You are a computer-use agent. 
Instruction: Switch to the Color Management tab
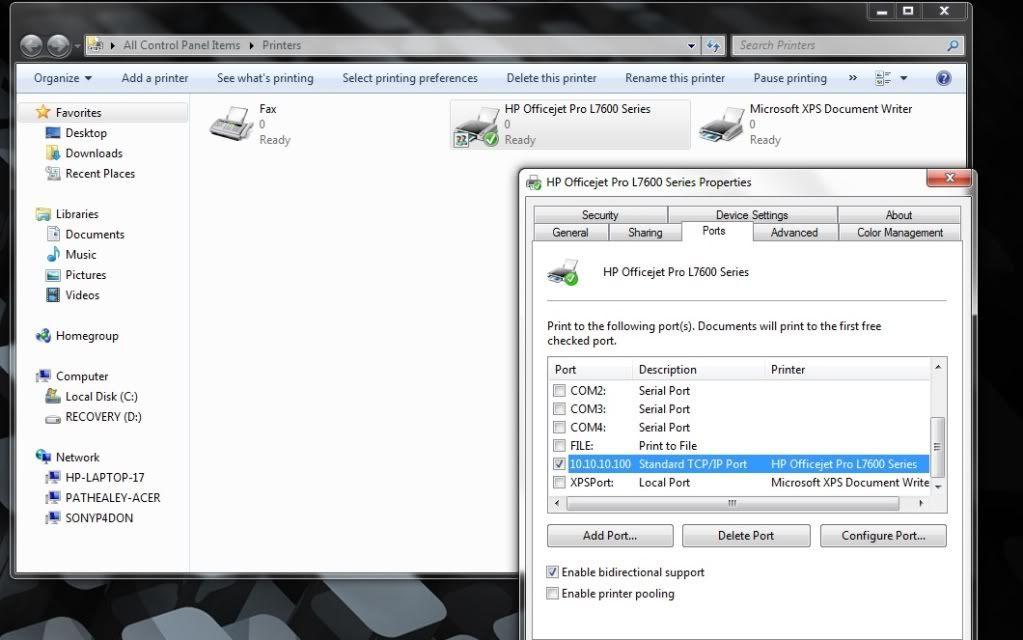pos(900,232)
